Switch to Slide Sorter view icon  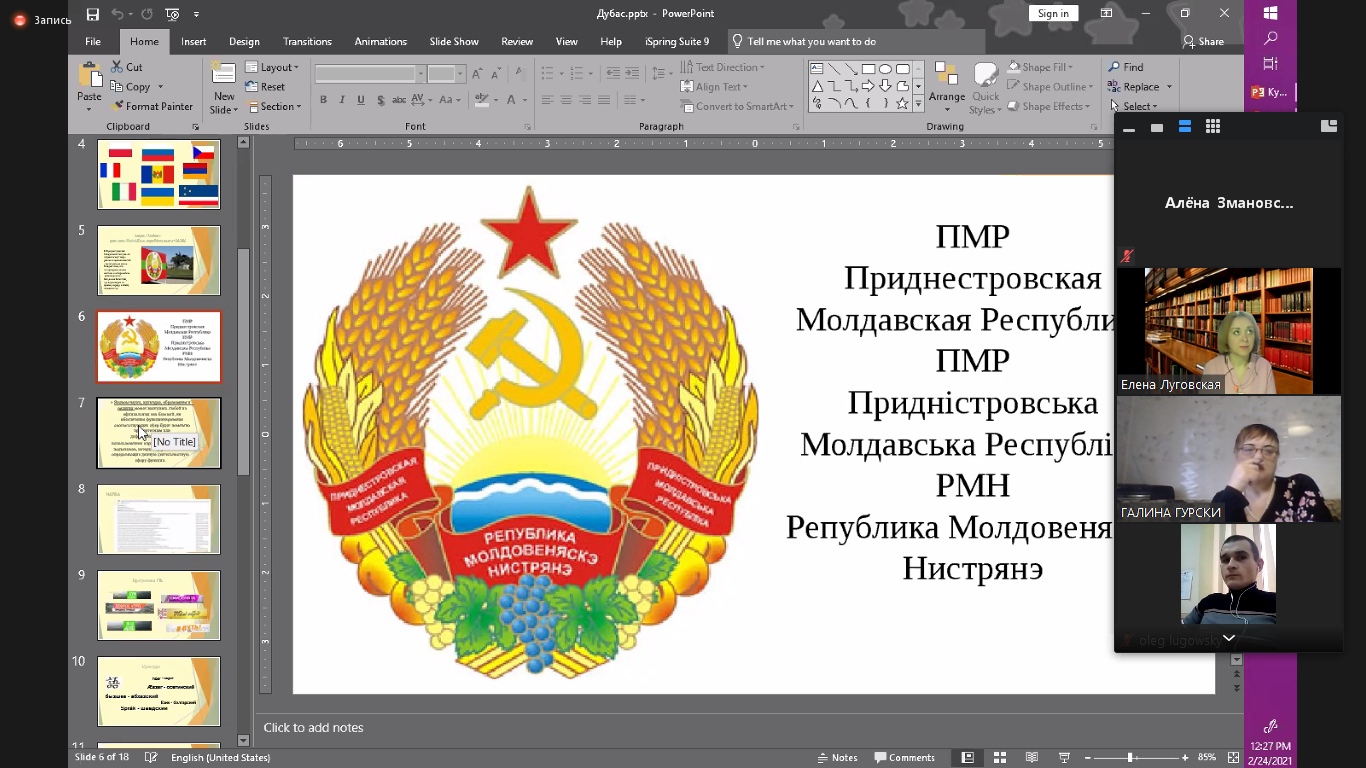(999, 758)
